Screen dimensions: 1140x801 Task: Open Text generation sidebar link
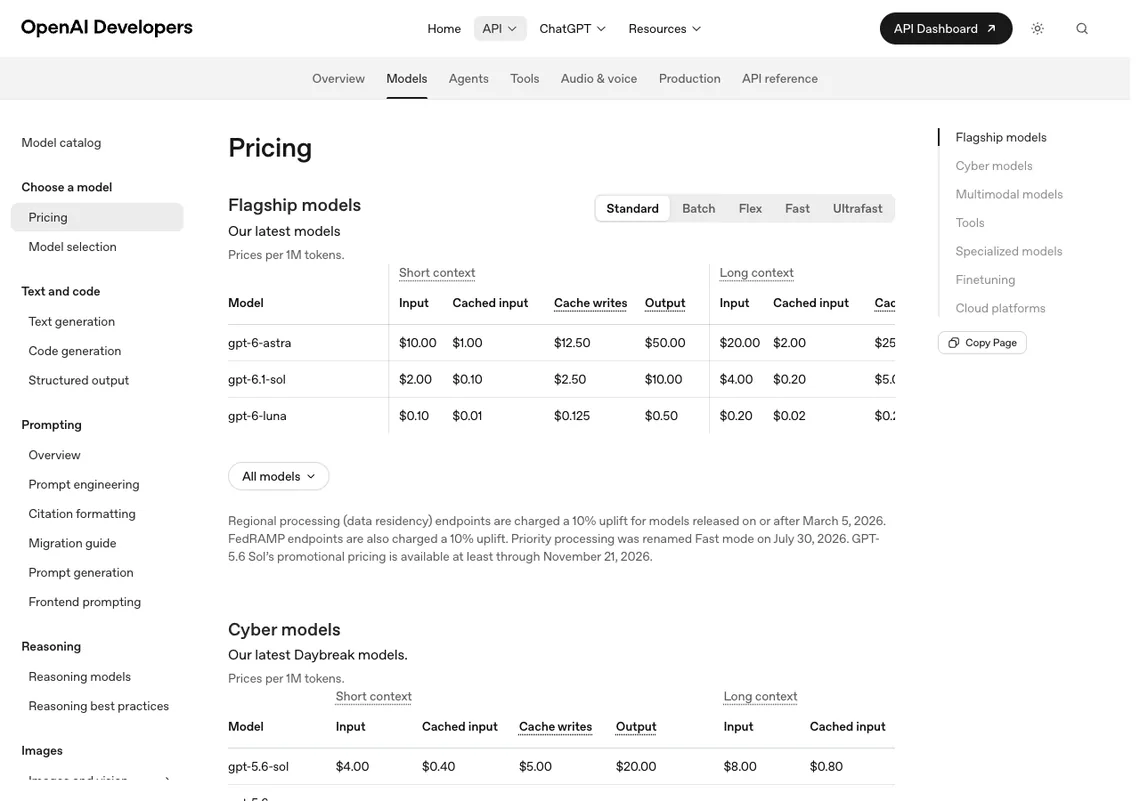click(x=71, y=321)
